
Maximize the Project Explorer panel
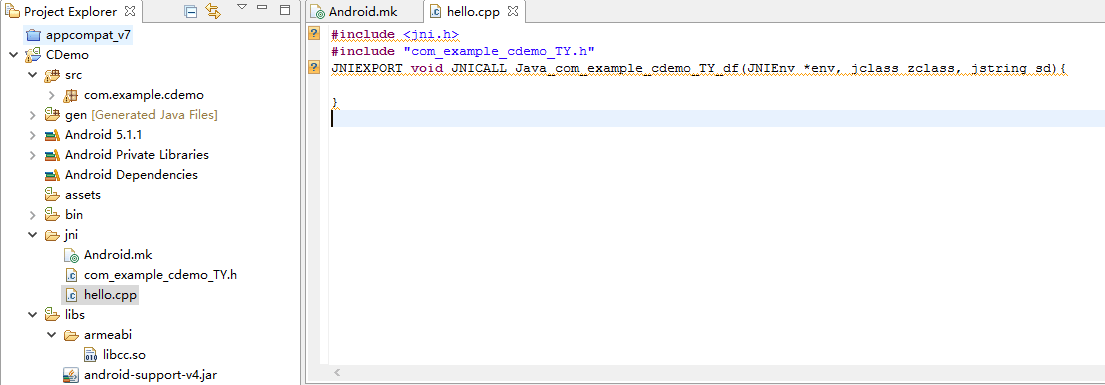tap(285, 10)
